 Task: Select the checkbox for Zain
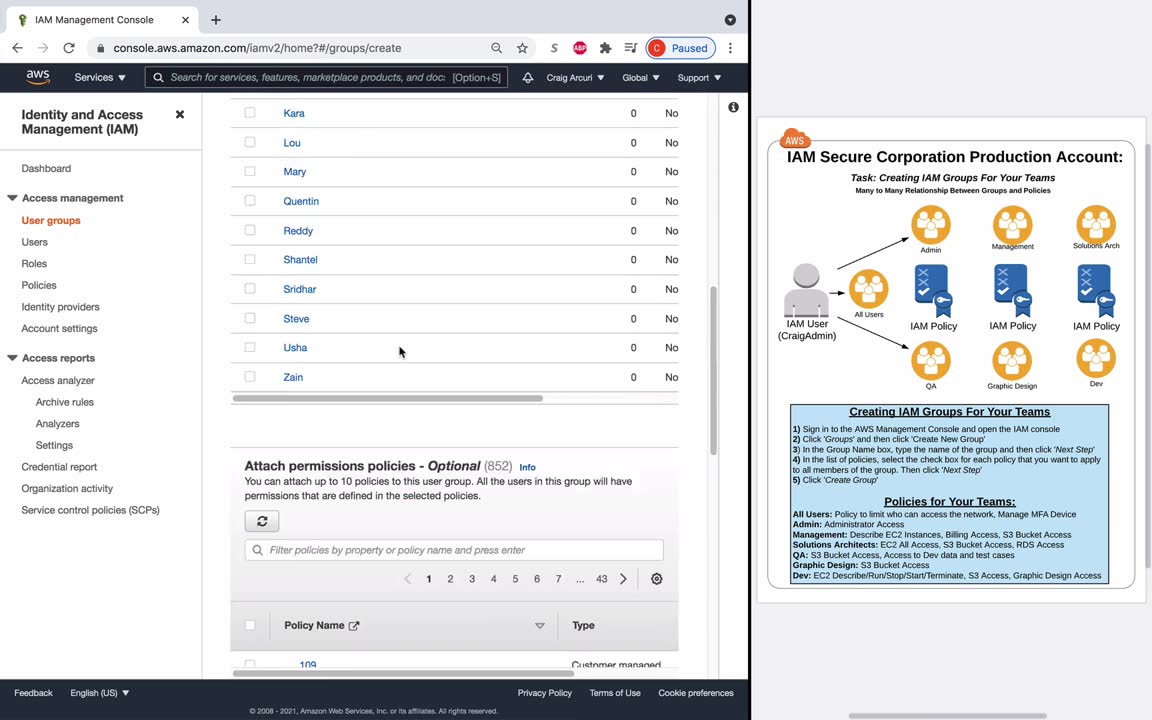pyautogui.click(x=250, y=376)
